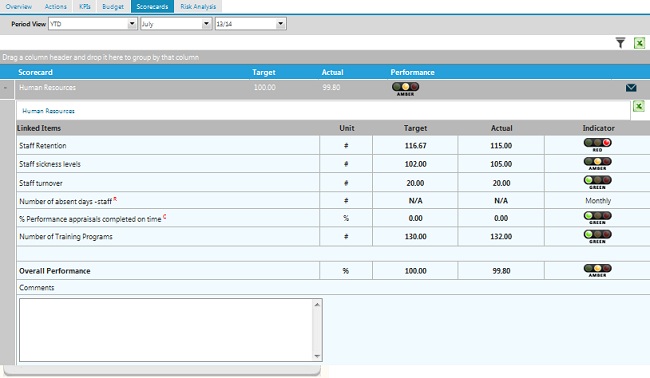The height and width of the screenshot is (378, 650).
Task: Select the Scorecards tab
Action: tap(152, 6)
